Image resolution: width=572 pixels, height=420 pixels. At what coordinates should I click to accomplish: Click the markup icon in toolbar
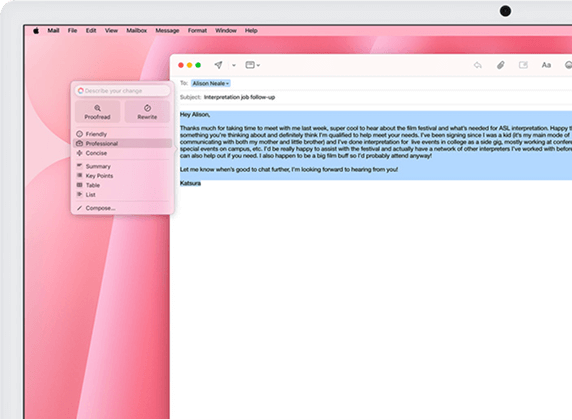(523, 65)
